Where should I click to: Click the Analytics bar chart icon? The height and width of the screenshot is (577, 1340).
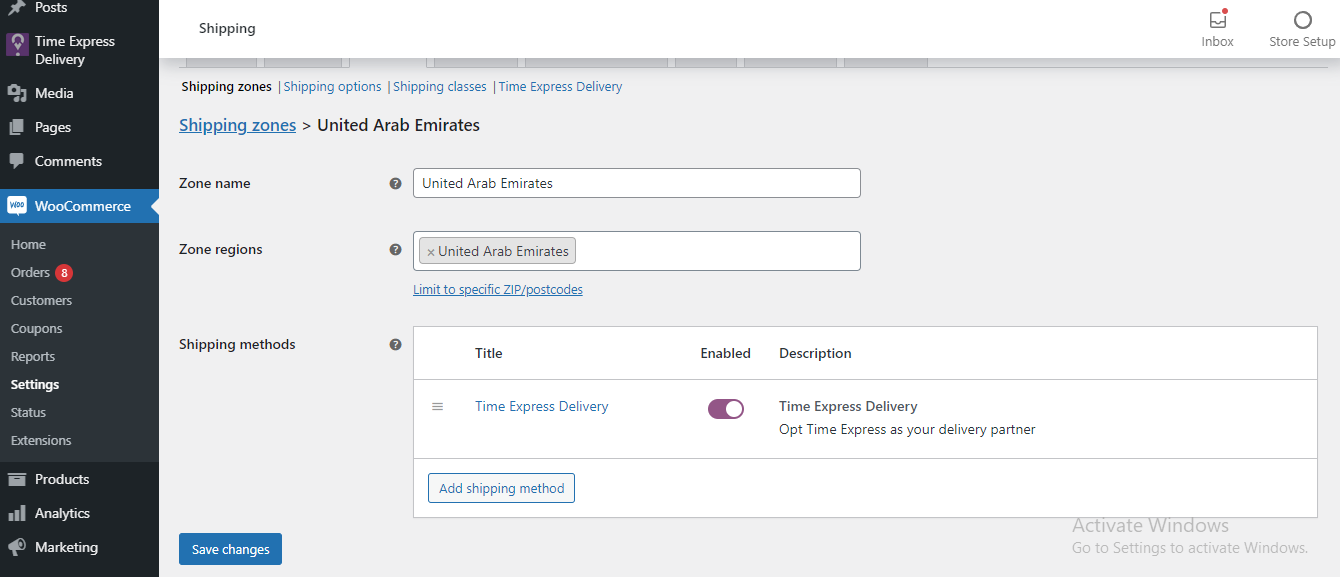[x=17, y=513]
